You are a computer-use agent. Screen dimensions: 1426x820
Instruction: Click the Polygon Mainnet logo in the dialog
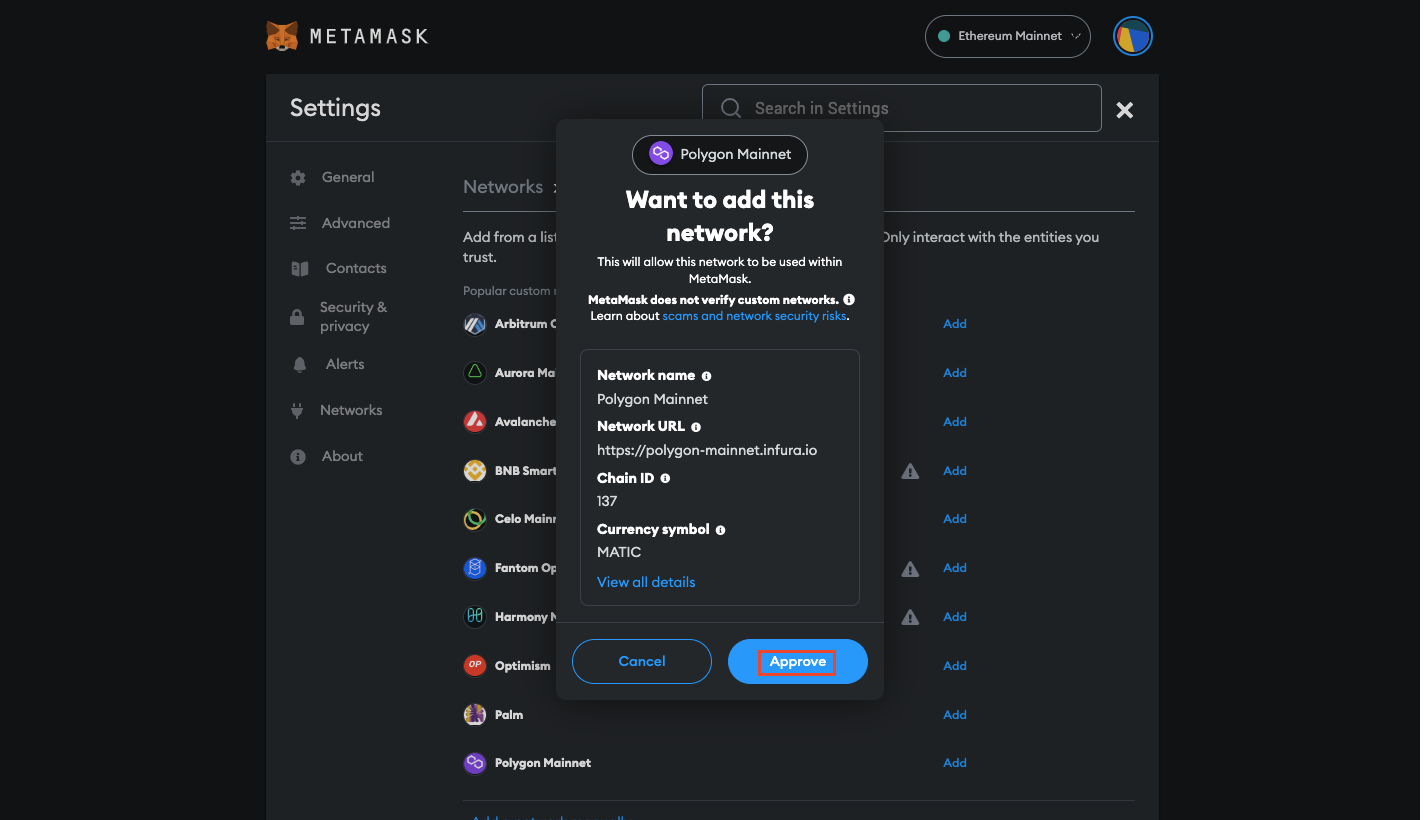click(x=659, y=154)
